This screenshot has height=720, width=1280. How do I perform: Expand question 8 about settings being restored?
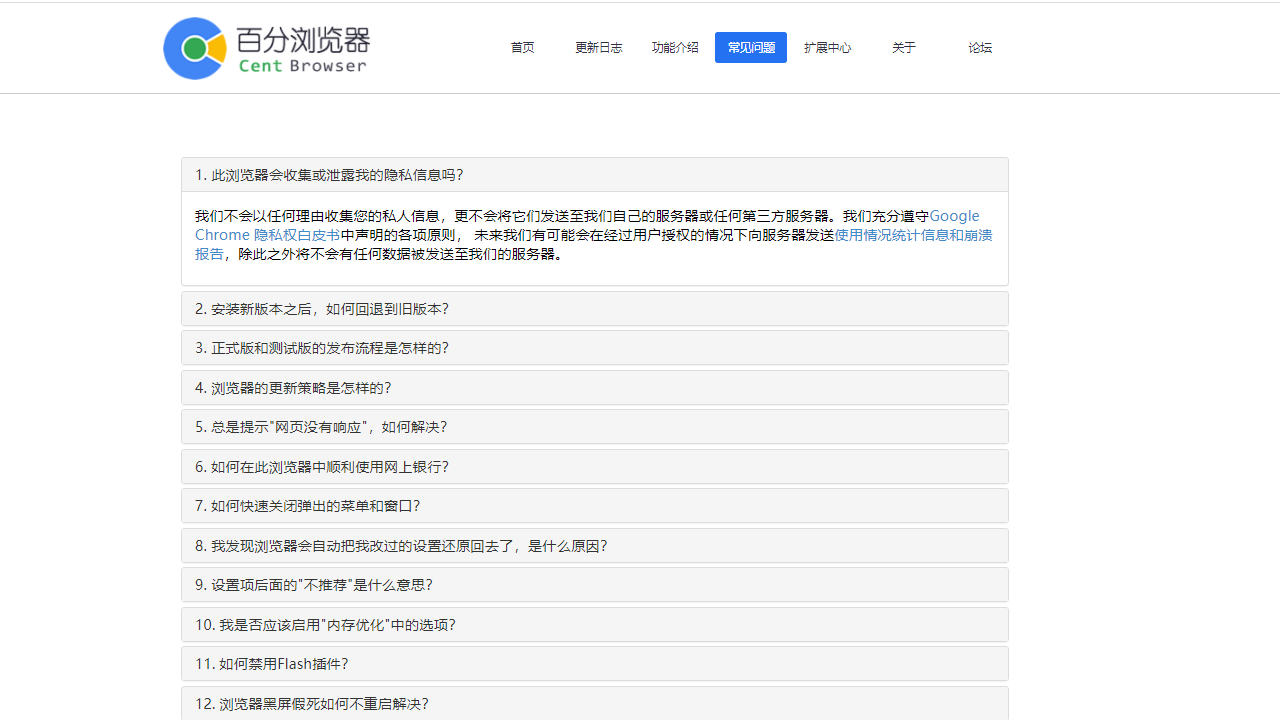[x=401, y=546]
